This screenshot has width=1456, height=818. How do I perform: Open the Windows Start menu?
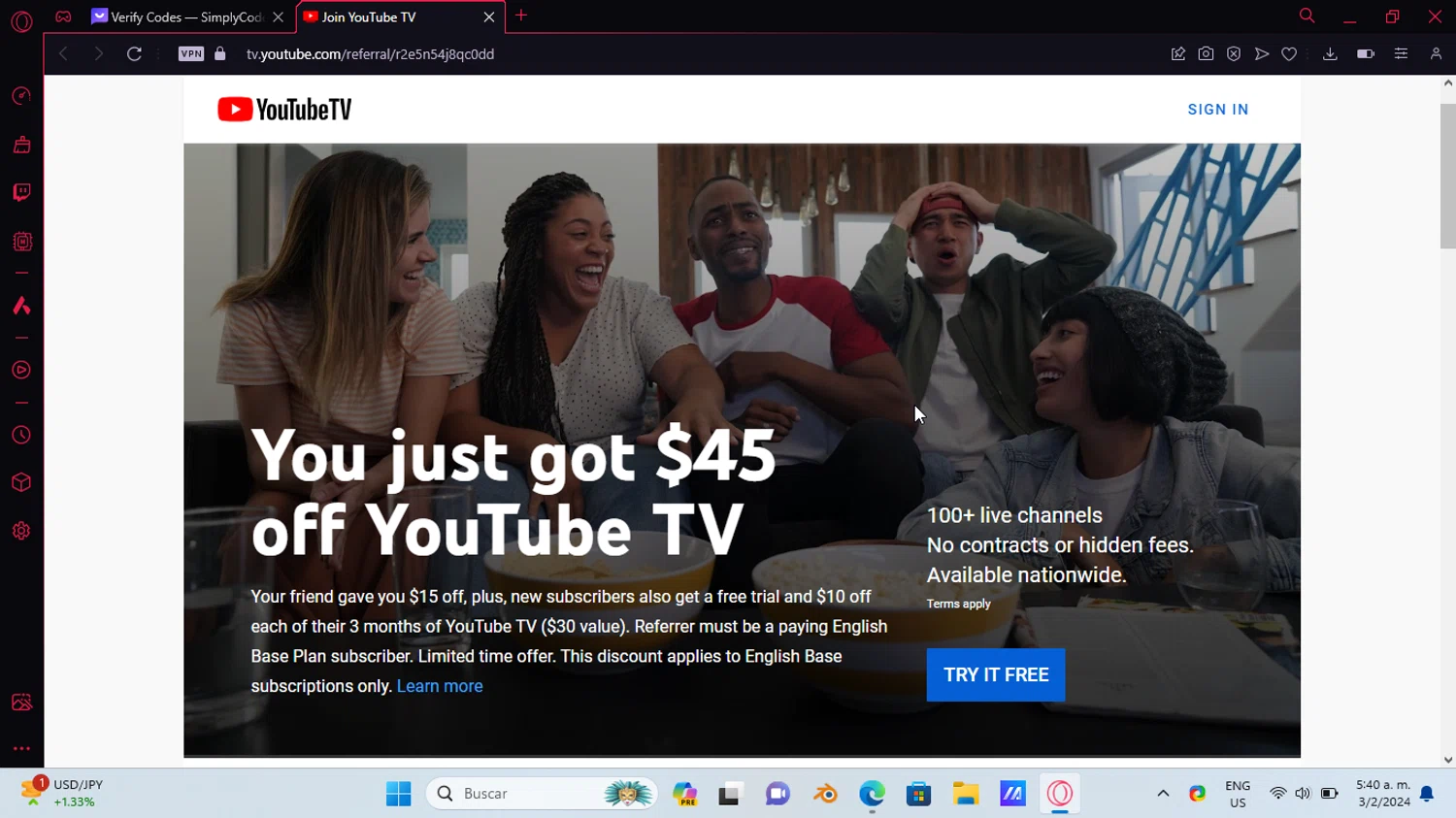tap(398, 794)
